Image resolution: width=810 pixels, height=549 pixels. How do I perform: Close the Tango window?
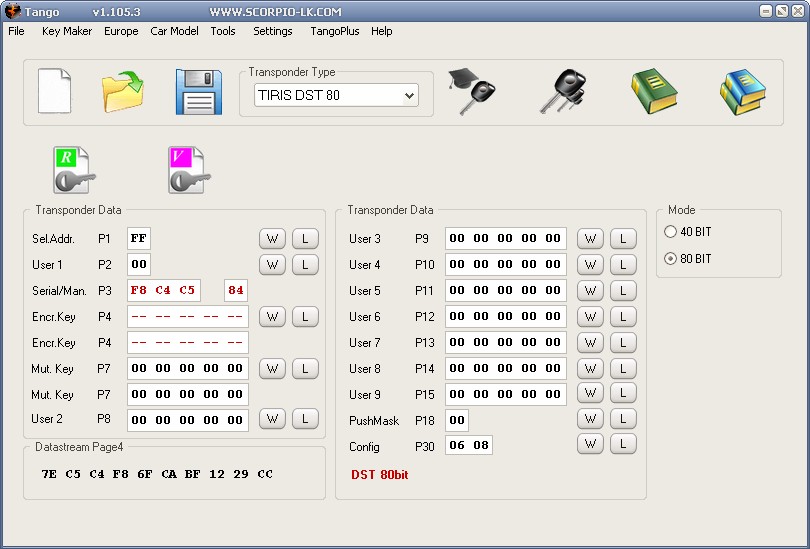coord(798,11)
